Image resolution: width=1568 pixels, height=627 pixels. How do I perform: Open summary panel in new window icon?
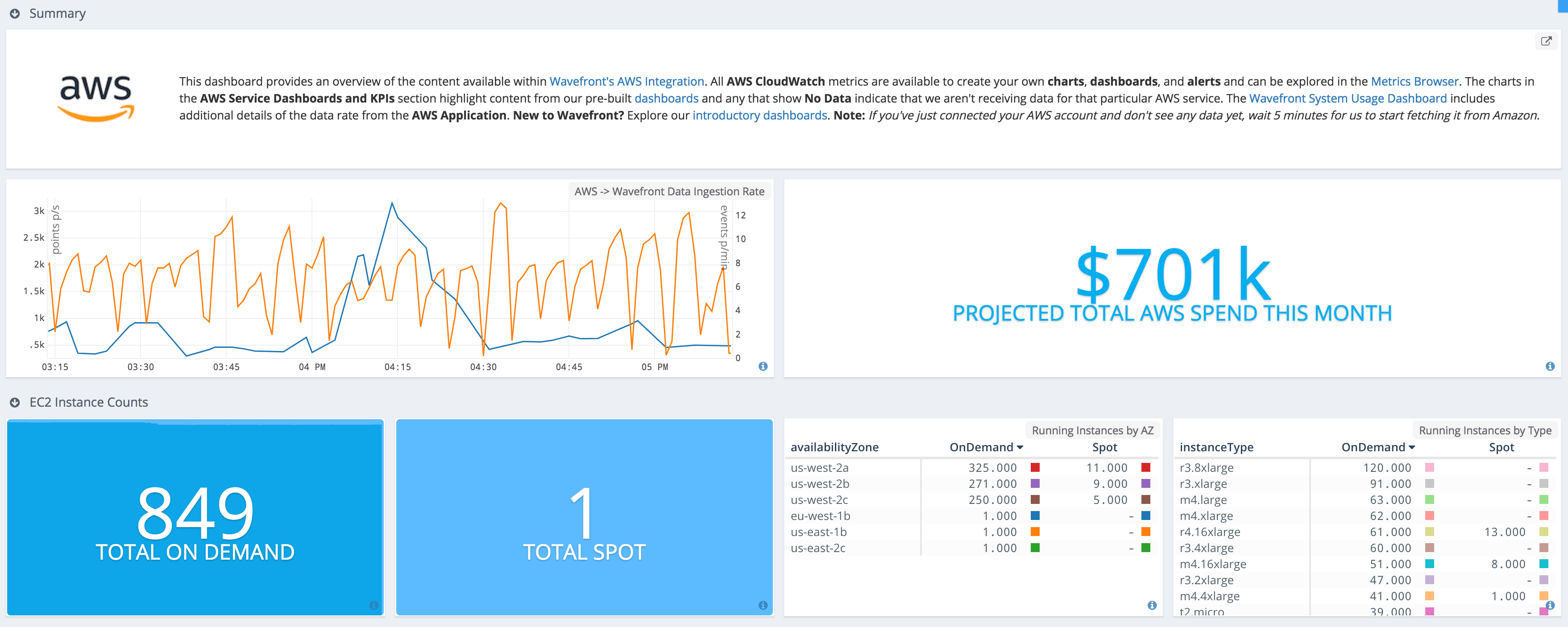[x=1546, y=41]
